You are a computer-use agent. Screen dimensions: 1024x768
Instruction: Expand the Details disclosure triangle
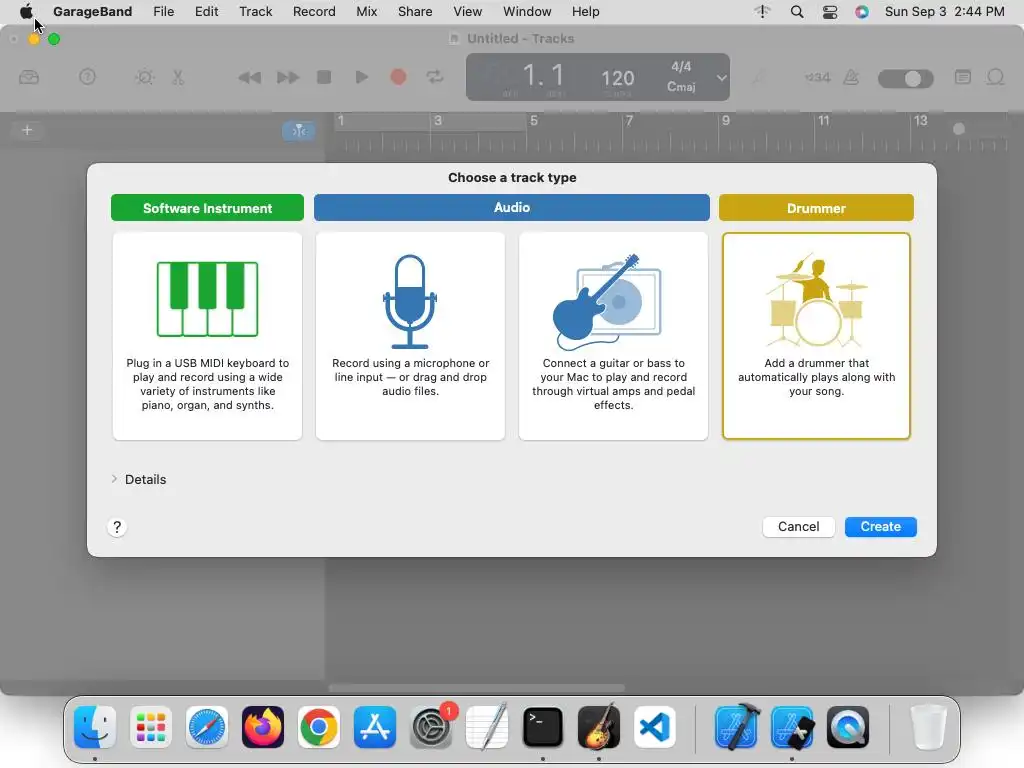[x=114, y=479]
